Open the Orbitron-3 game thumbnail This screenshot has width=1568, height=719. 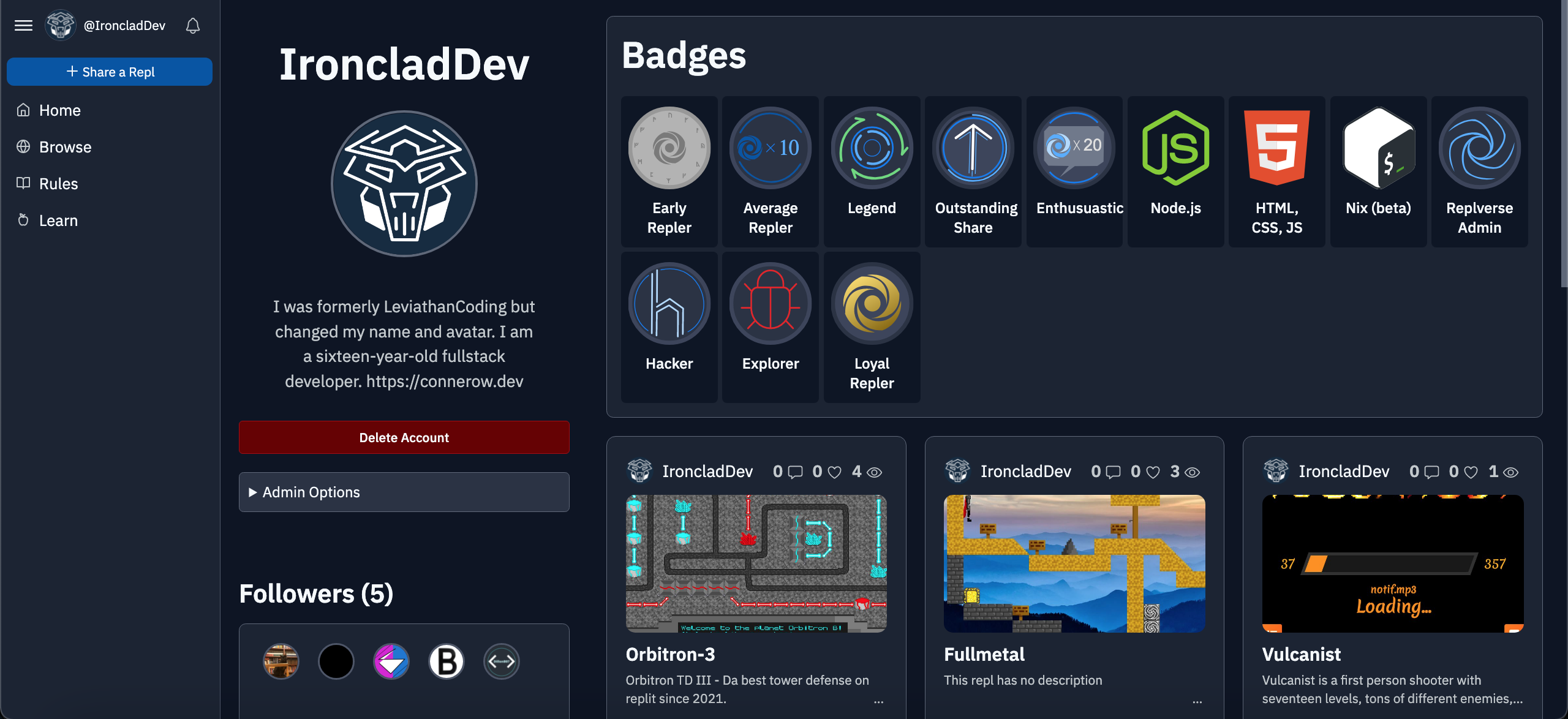(x=756, y=563)
